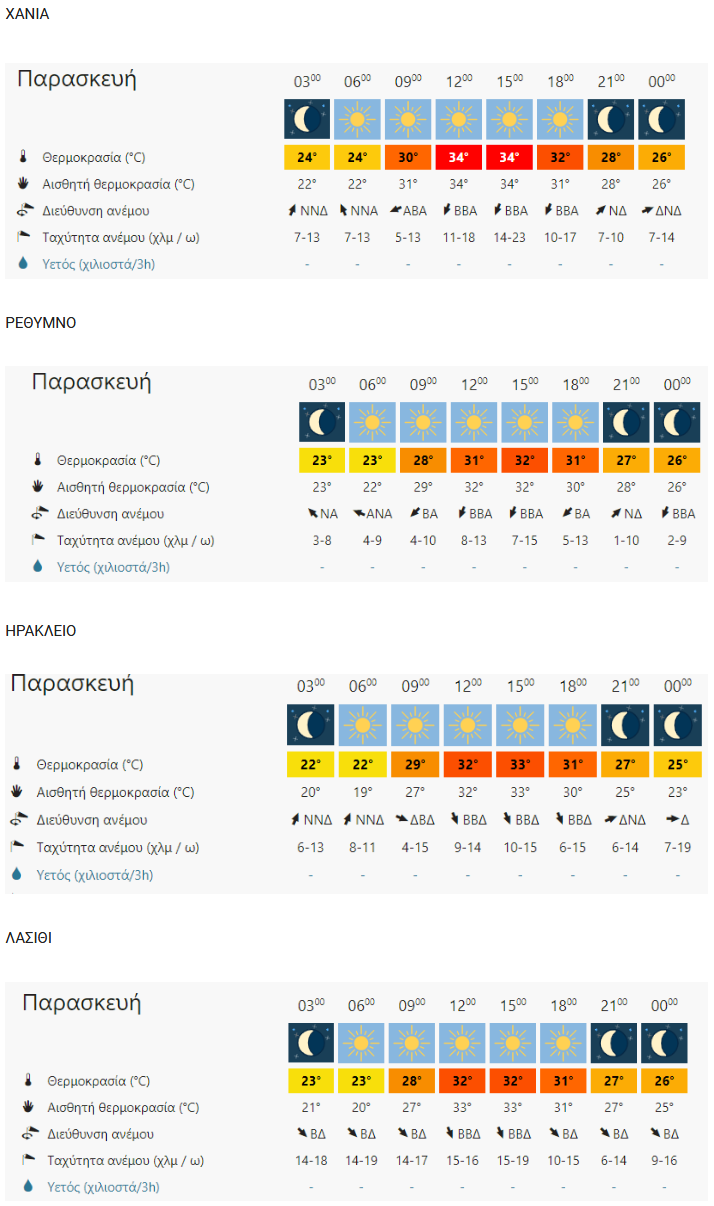Click the 03:00 moon icon for ΧΑΝΙΑ
Screen dimensions: 714x1206
point(306,120)
